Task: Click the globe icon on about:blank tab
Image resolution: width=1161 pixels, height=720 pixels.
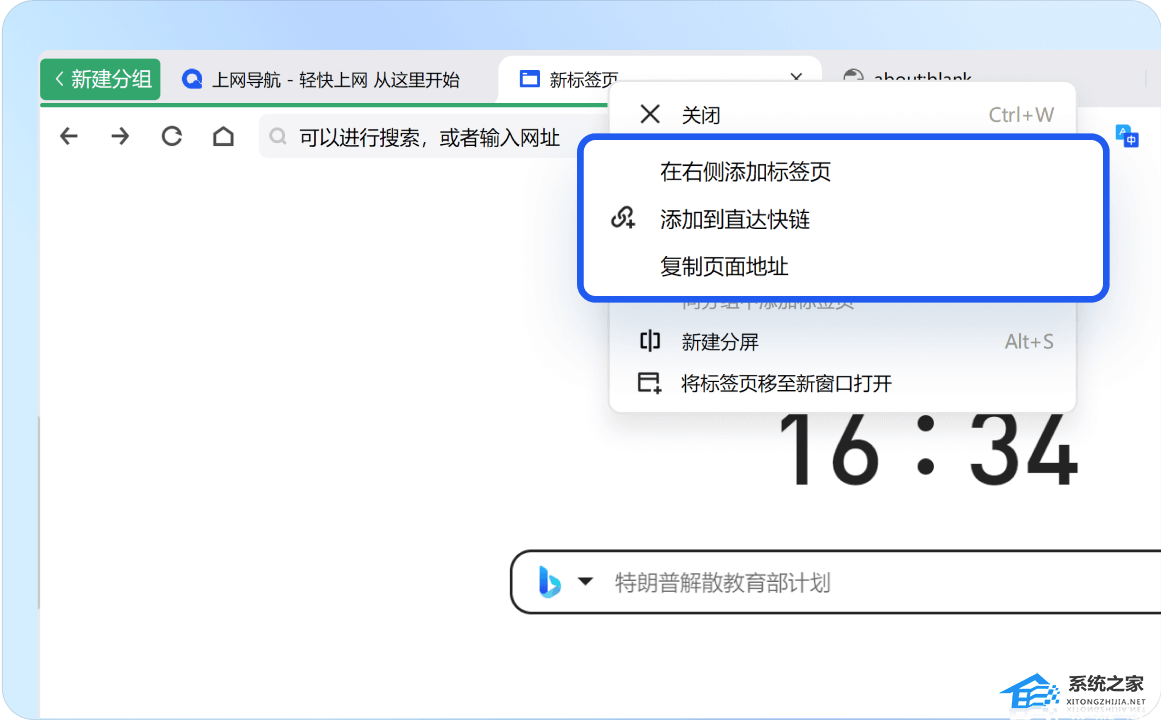Action: click(x=853, y=77)
